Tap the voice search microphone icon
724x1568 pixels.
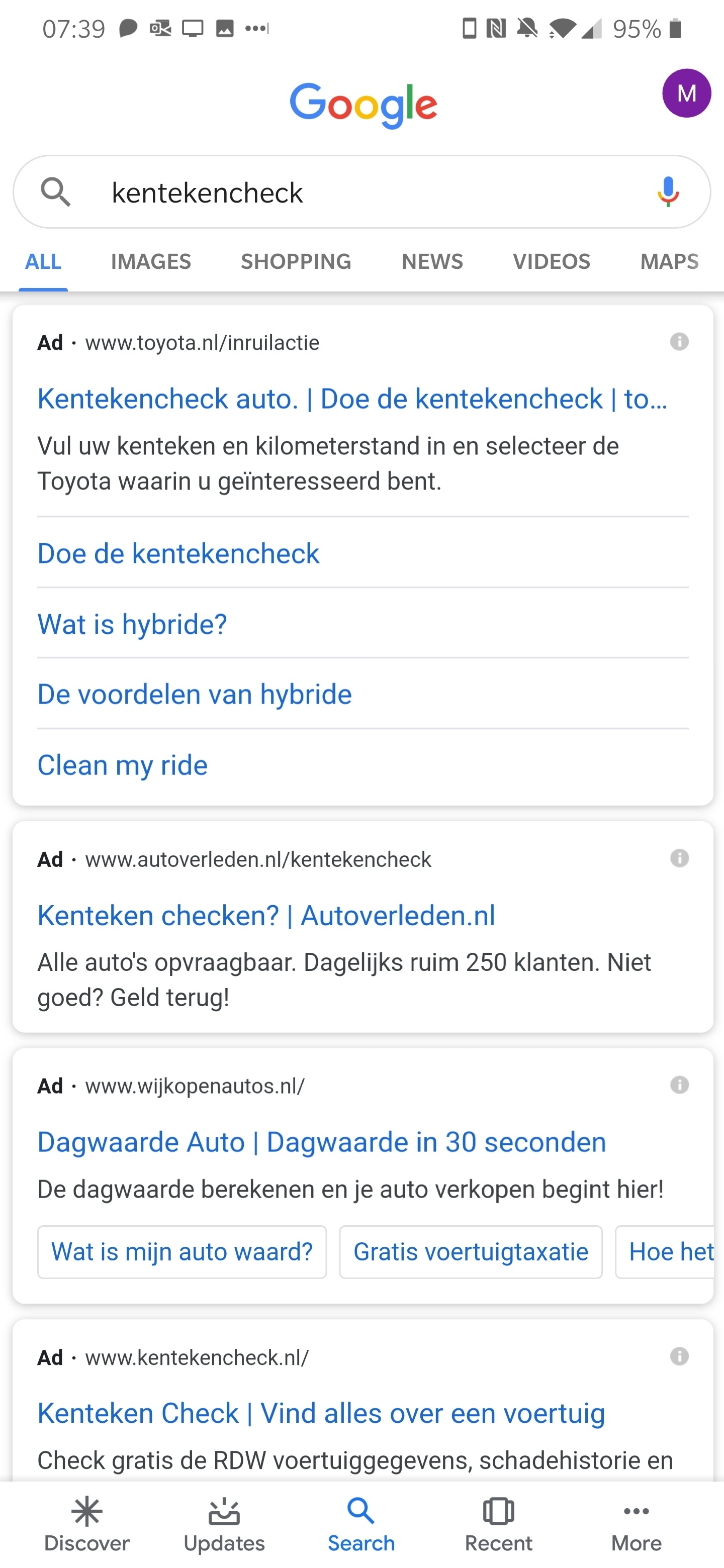pos(667,192)
